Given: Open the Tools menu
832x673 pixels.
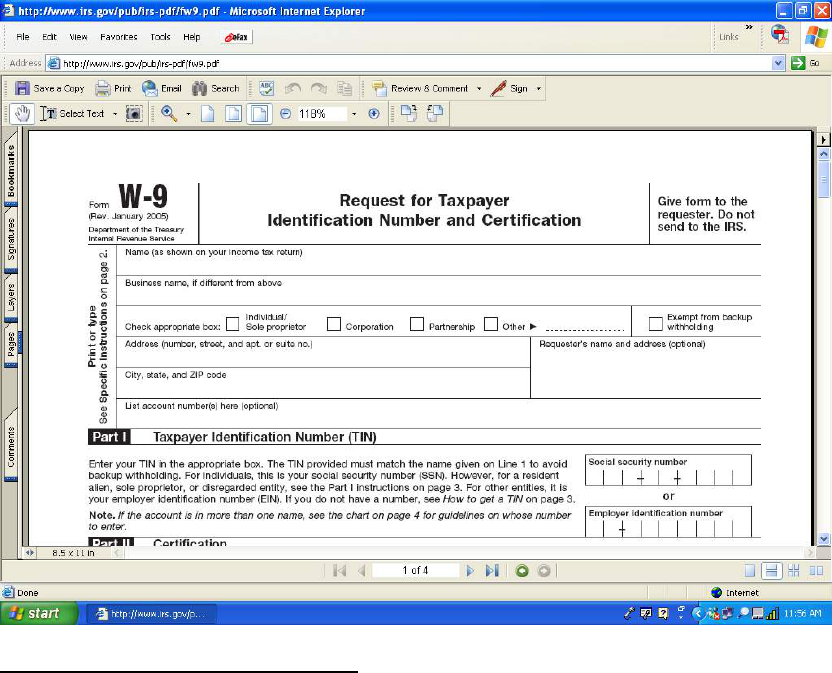Looking at the screenshot, I should (x=160, y=37).
